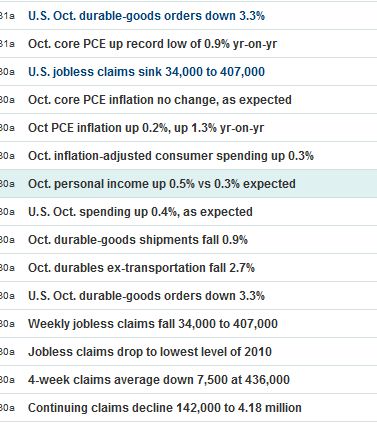Click 'Oct. core PCE inflation no change' headline
Viewport: 377px width, 424px height.
pos(160,100)
